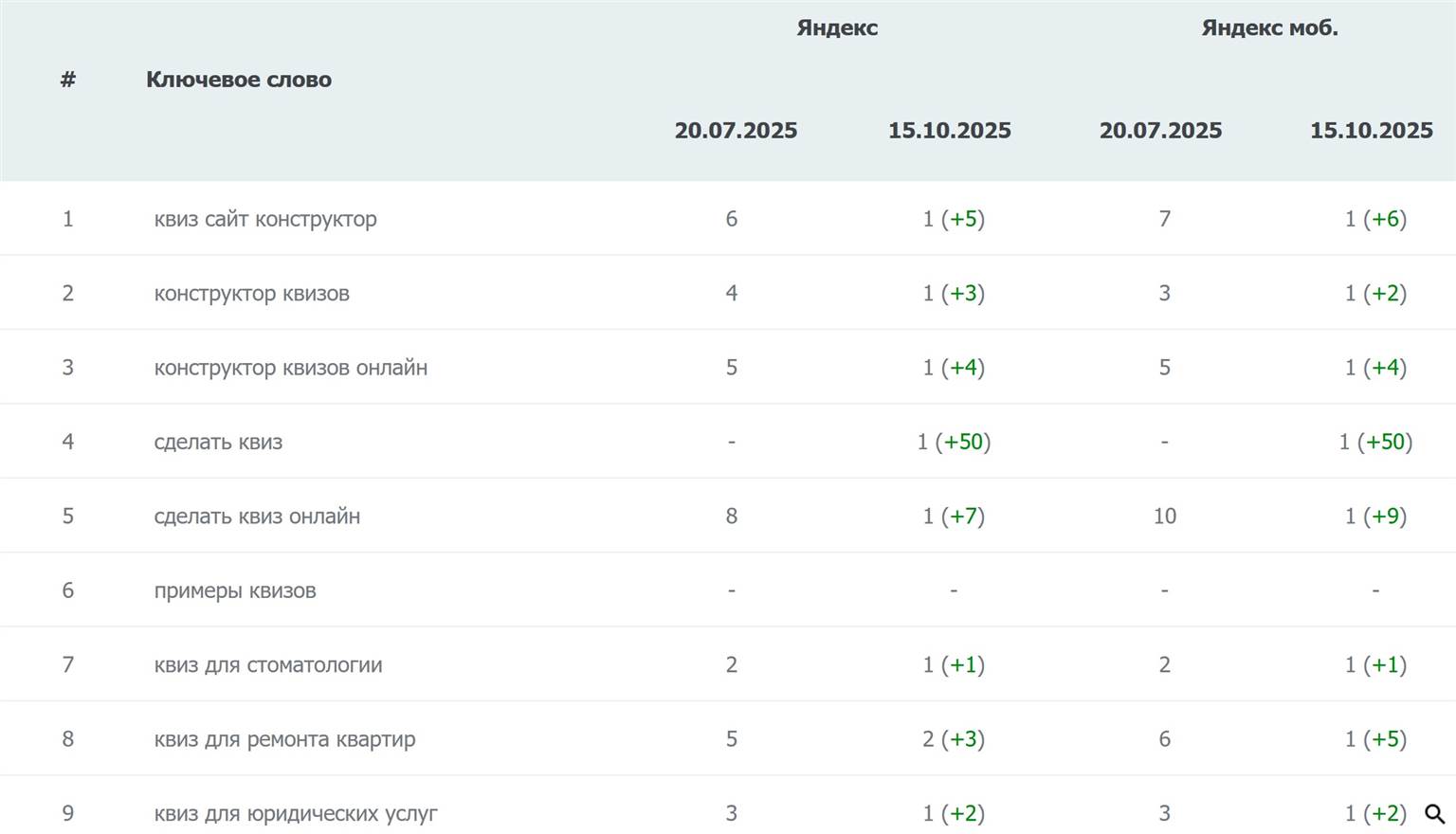Click the 15.10.2025 date under Яндекс моб.
The height and width of the screenshot is (834, 1456).
[x=1371, y=131]
